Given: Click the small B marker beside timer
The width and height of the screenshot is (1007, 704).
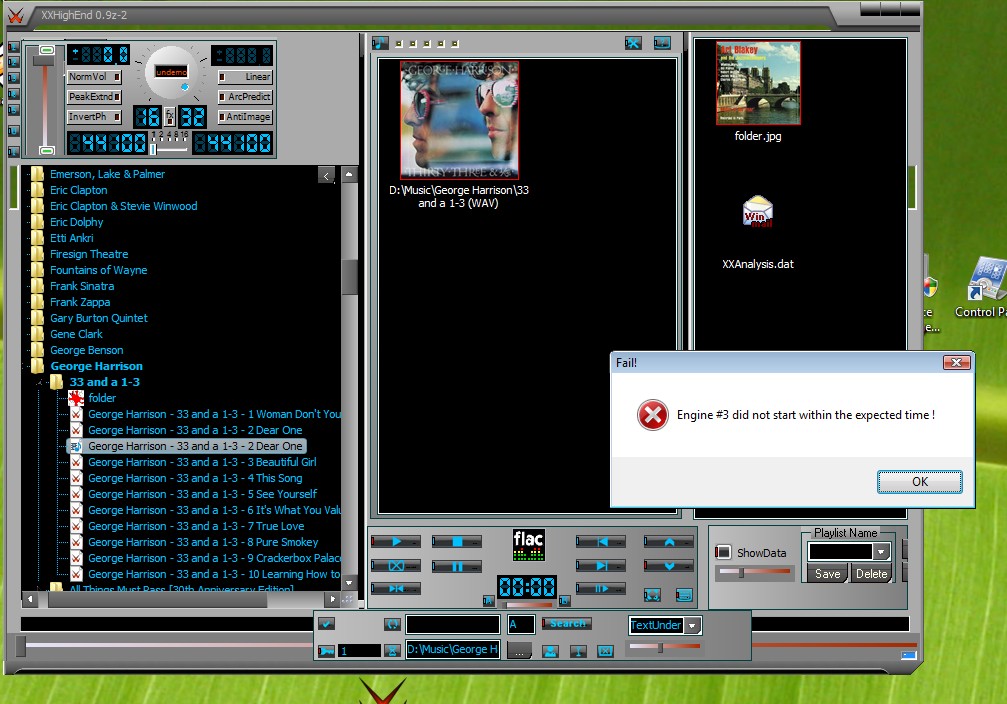Looking at the screenshot, I should (x=565, y=601).
